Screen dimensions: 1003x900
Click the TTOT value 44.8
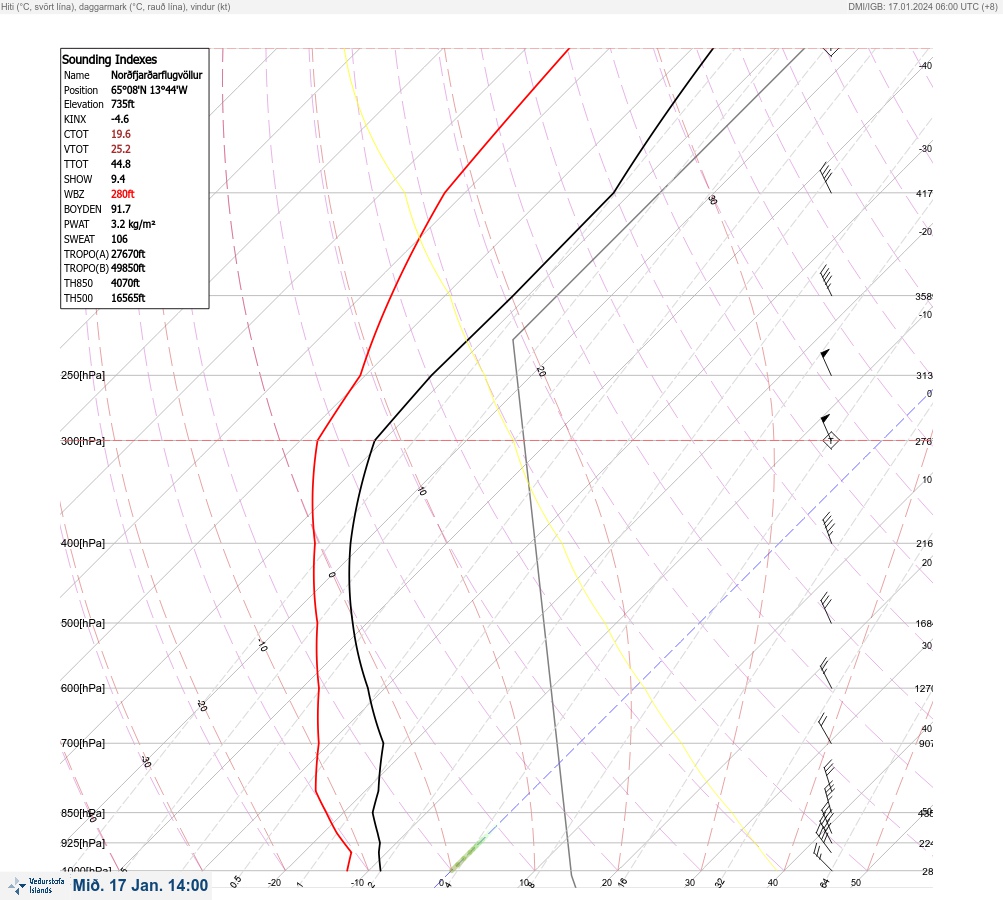click(121, 164)
